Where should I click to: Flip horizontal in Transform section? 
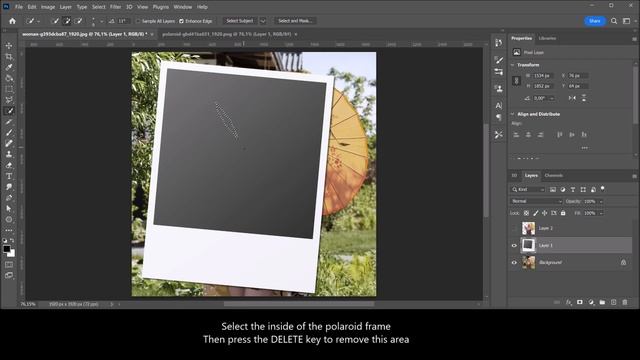click(572, 98)
